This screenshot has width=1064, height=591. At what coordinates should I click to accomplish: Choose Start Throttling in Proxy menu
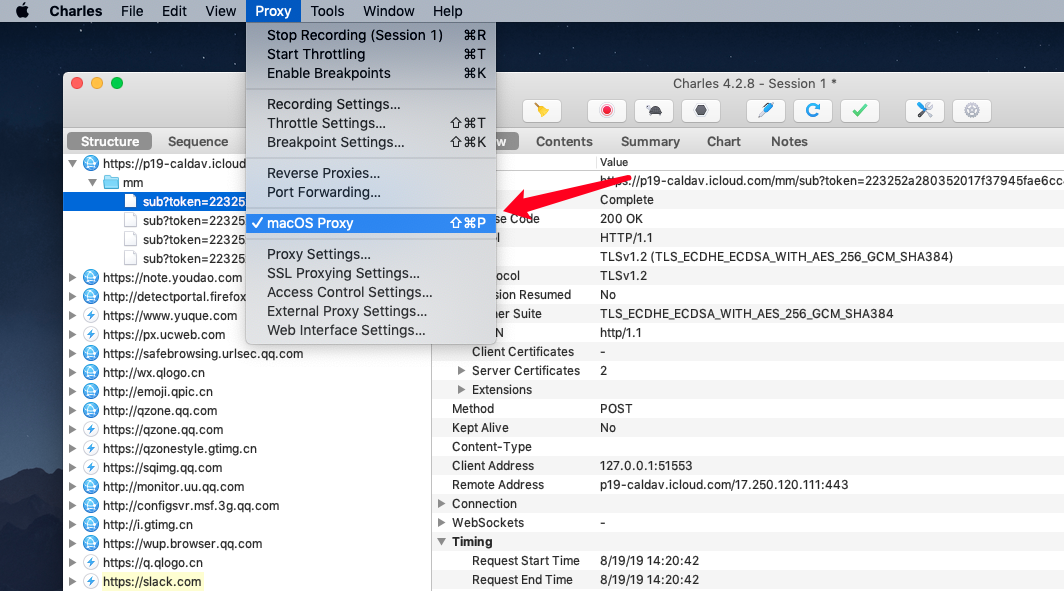[x=370, y=54]
